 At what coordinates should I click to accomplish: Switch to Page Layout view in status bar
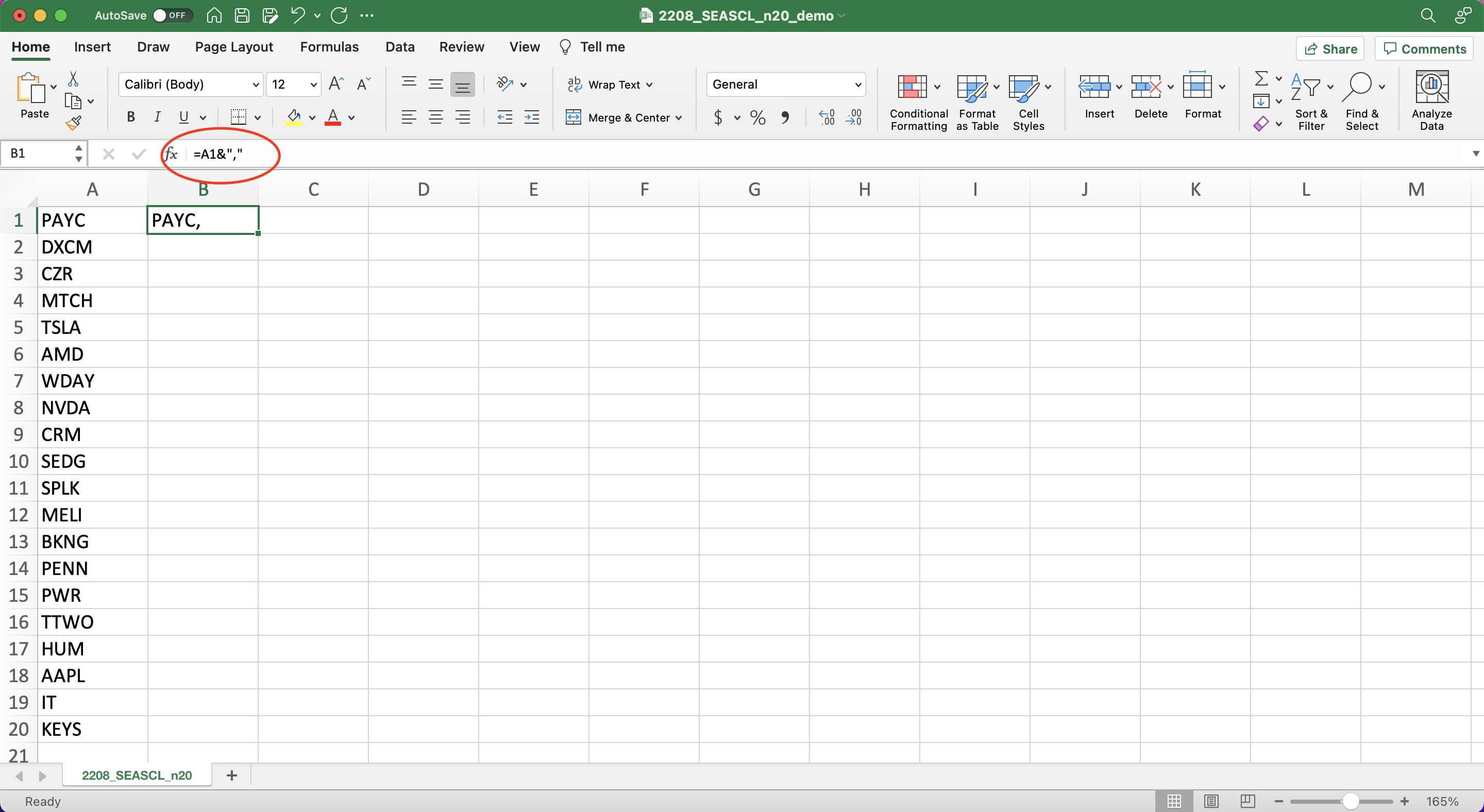point(1211,801)
